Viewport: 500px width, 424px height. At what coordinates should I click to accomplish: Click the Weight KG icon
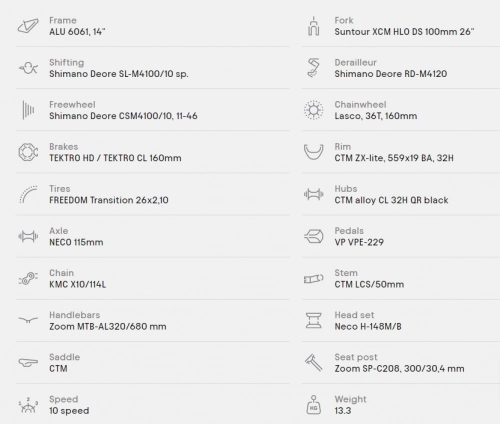(313, 405)
